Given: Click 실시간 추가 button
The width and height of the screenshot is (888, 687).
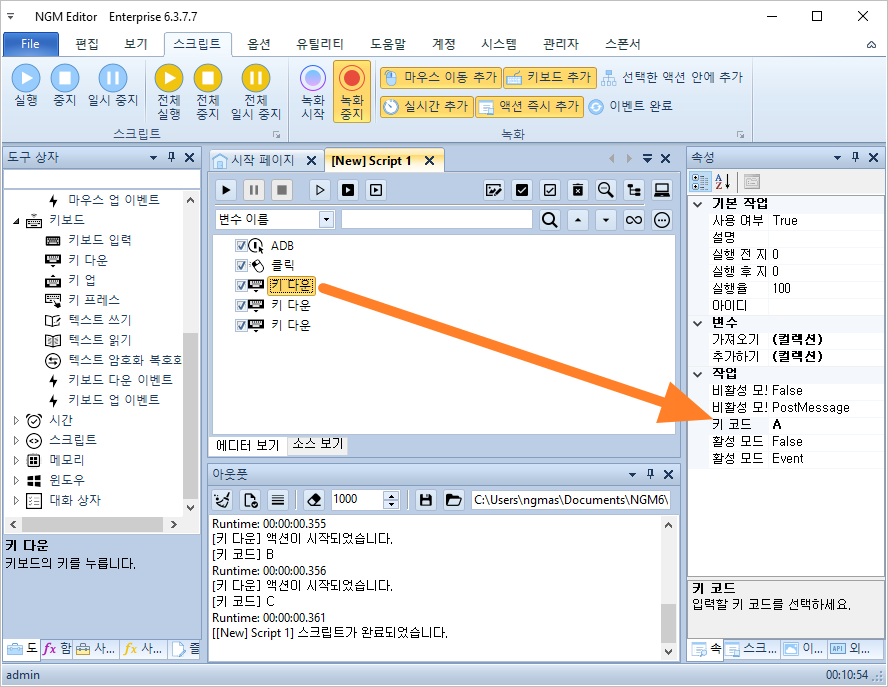Looking at the screenshot, I should click(426, 106).
